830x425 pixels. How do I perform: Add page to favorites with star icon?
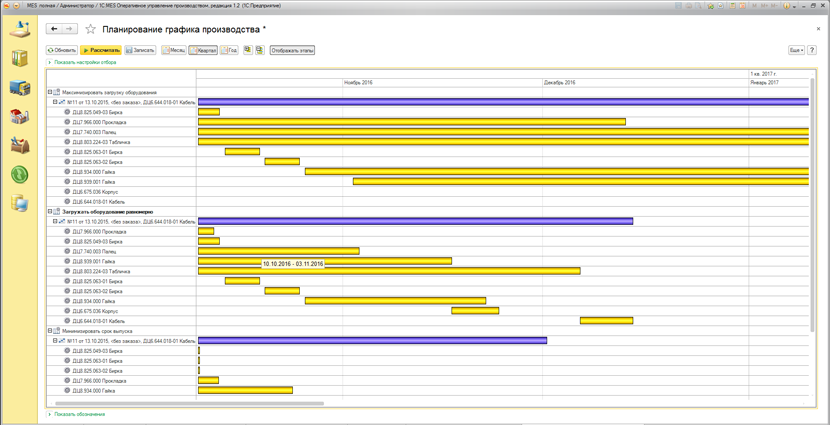click(x=91, y=29)
